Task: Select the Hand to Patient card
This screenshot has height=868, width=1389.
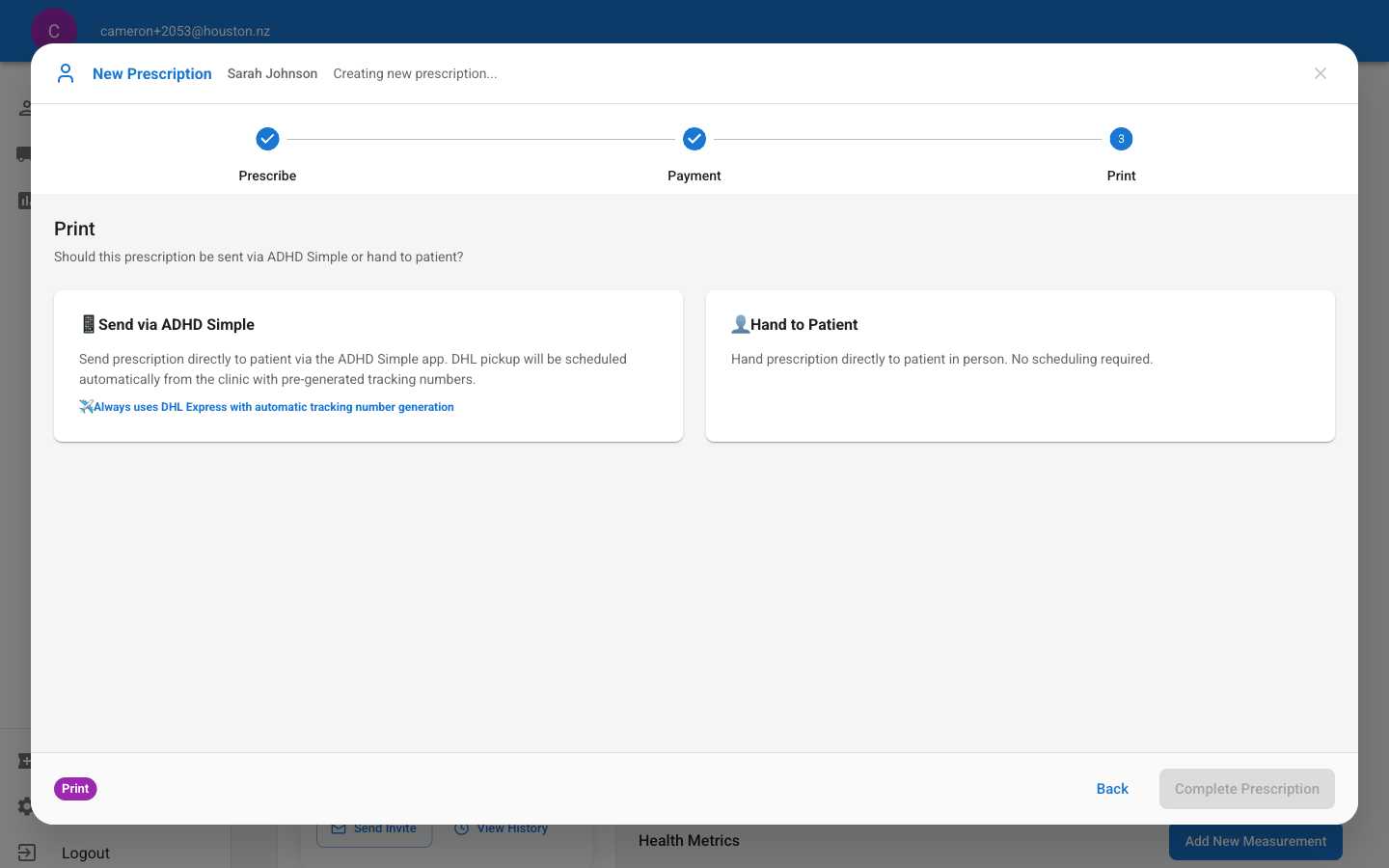Action: pos(1021,366)
